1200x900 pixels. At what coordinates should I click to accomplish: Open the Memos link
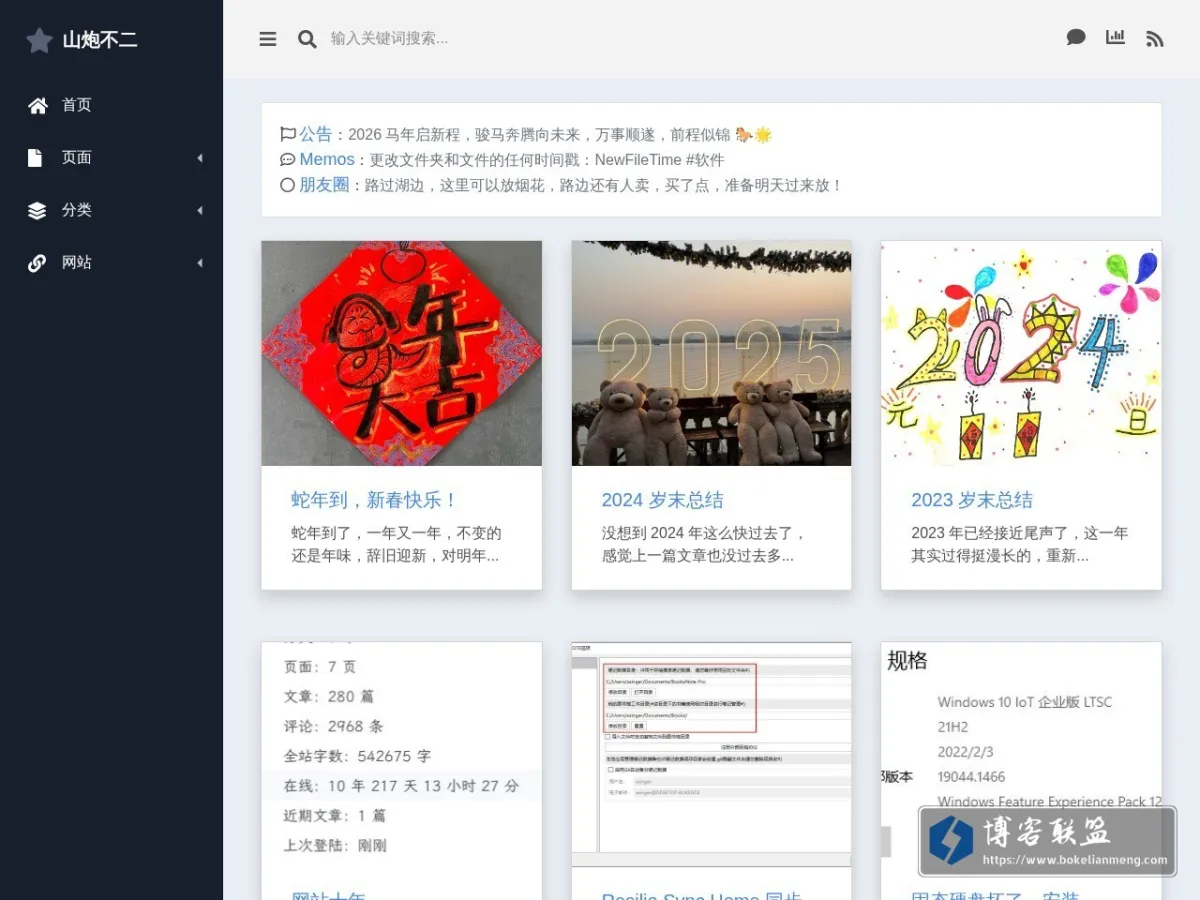[x=327, y=159]
